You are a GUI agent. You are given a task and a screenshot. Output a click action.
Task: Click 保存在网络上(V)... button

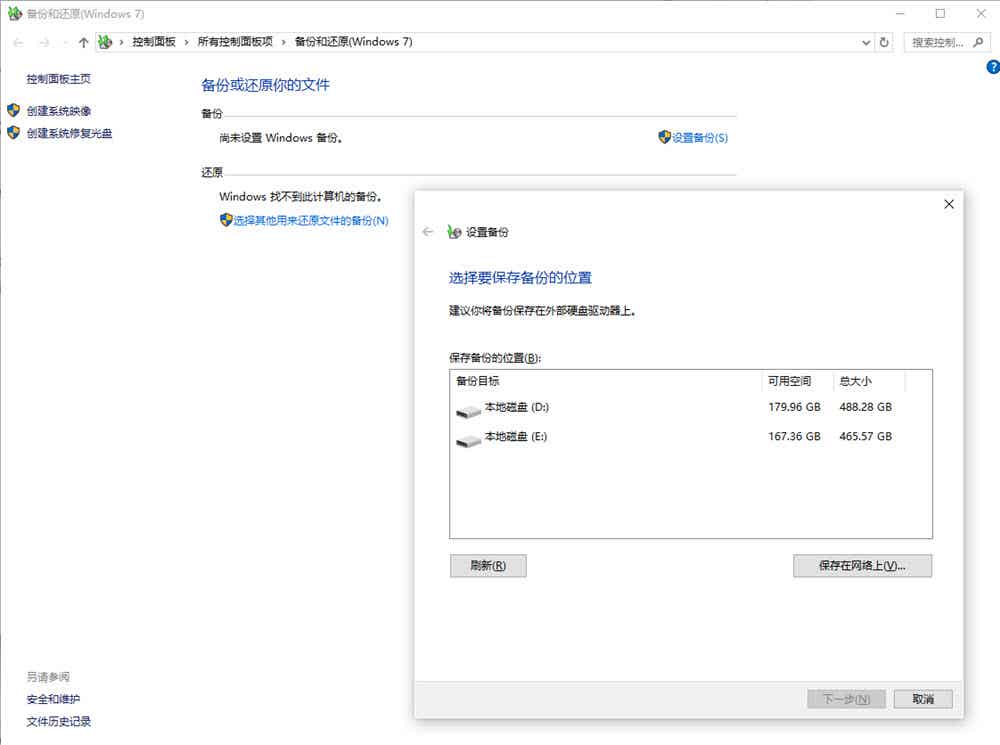862,566
